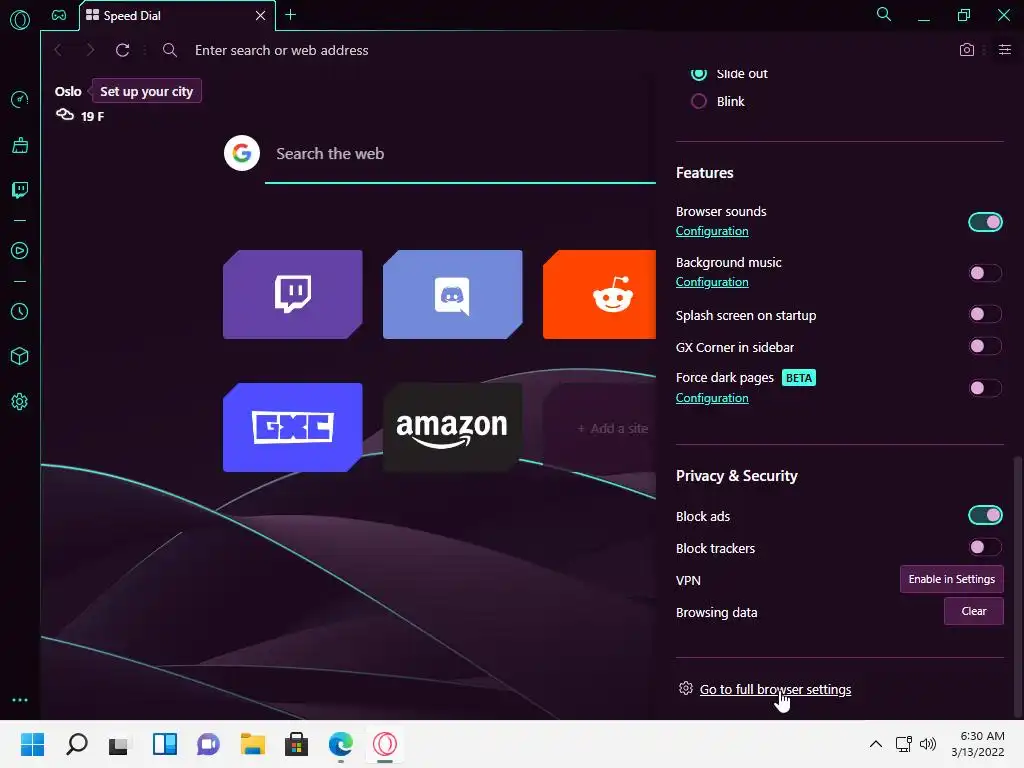Open the Discord speed dial tile
The image size is (1024, 768).
(x=453, y=295)
